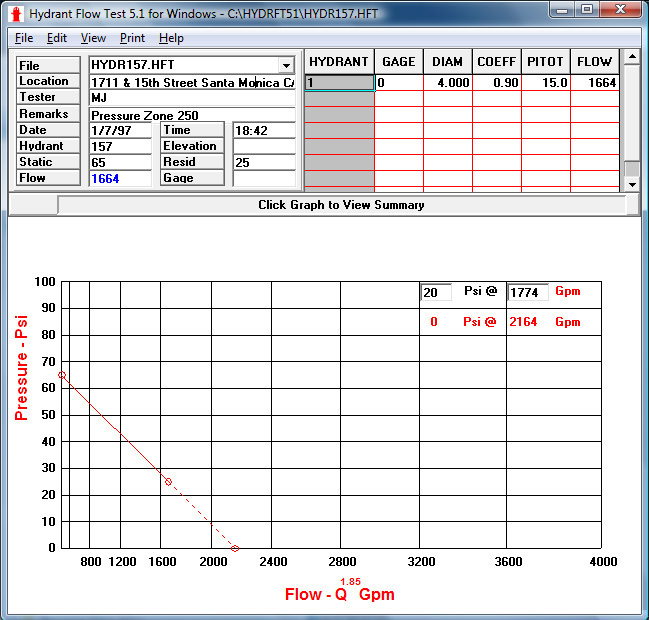Click the Location label button
Viewport: 649px width, 620px height.
(48, 81)
